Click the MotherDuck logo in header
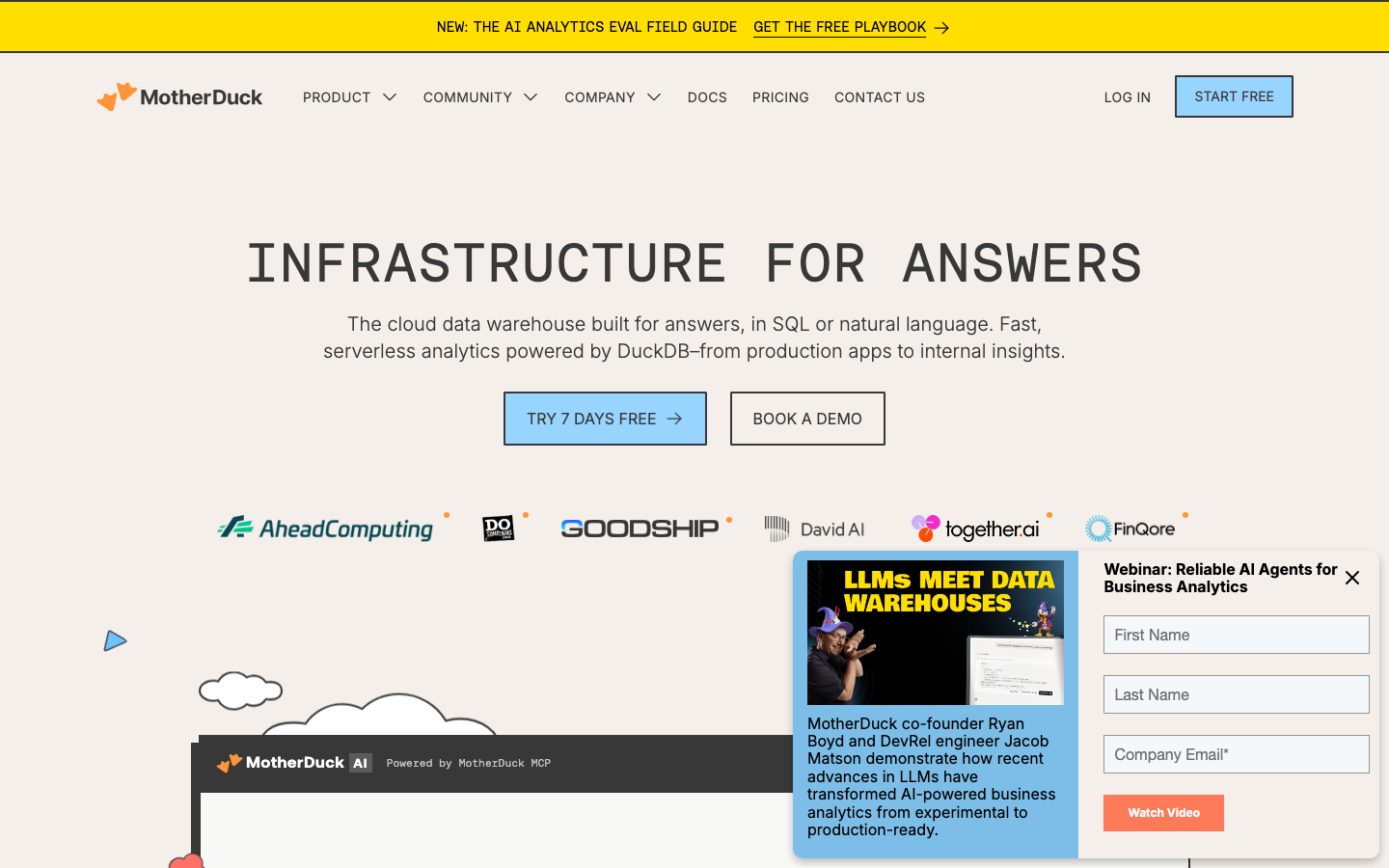 click(x=179, y=96)
